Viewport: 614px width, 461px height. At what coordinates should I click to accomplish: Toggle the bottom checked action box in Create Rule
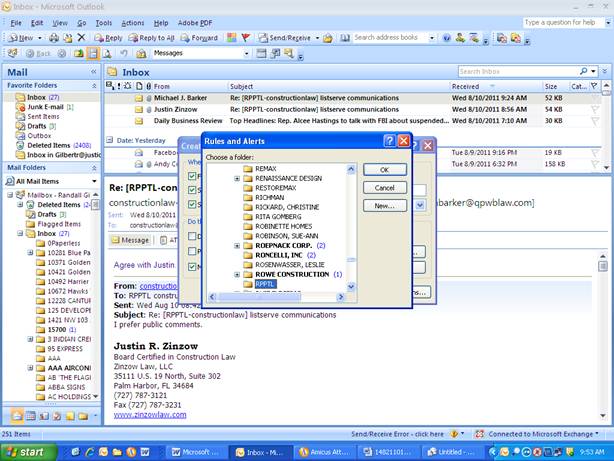pyautogui.click(x=192, y=267)
